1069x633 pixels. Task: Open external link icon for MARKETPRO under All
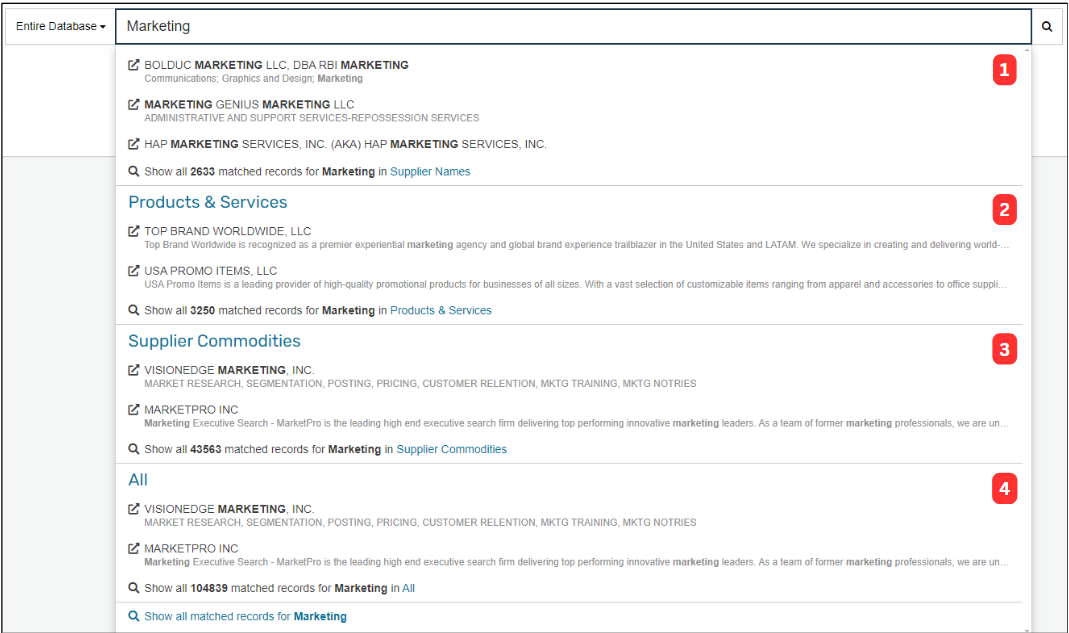[x=134, y=548]
